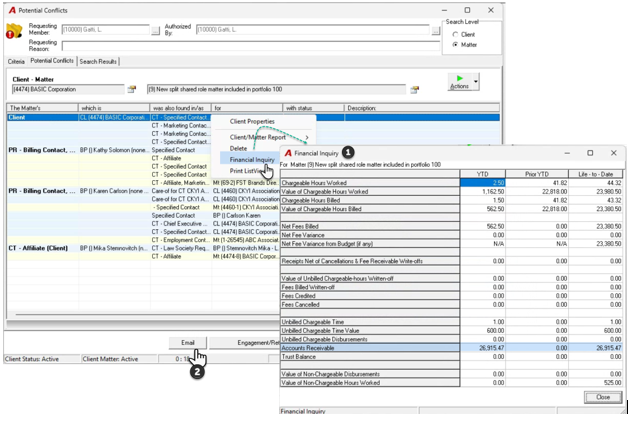Click the Description column header
The image size is (633, 423).
[422, 108]
